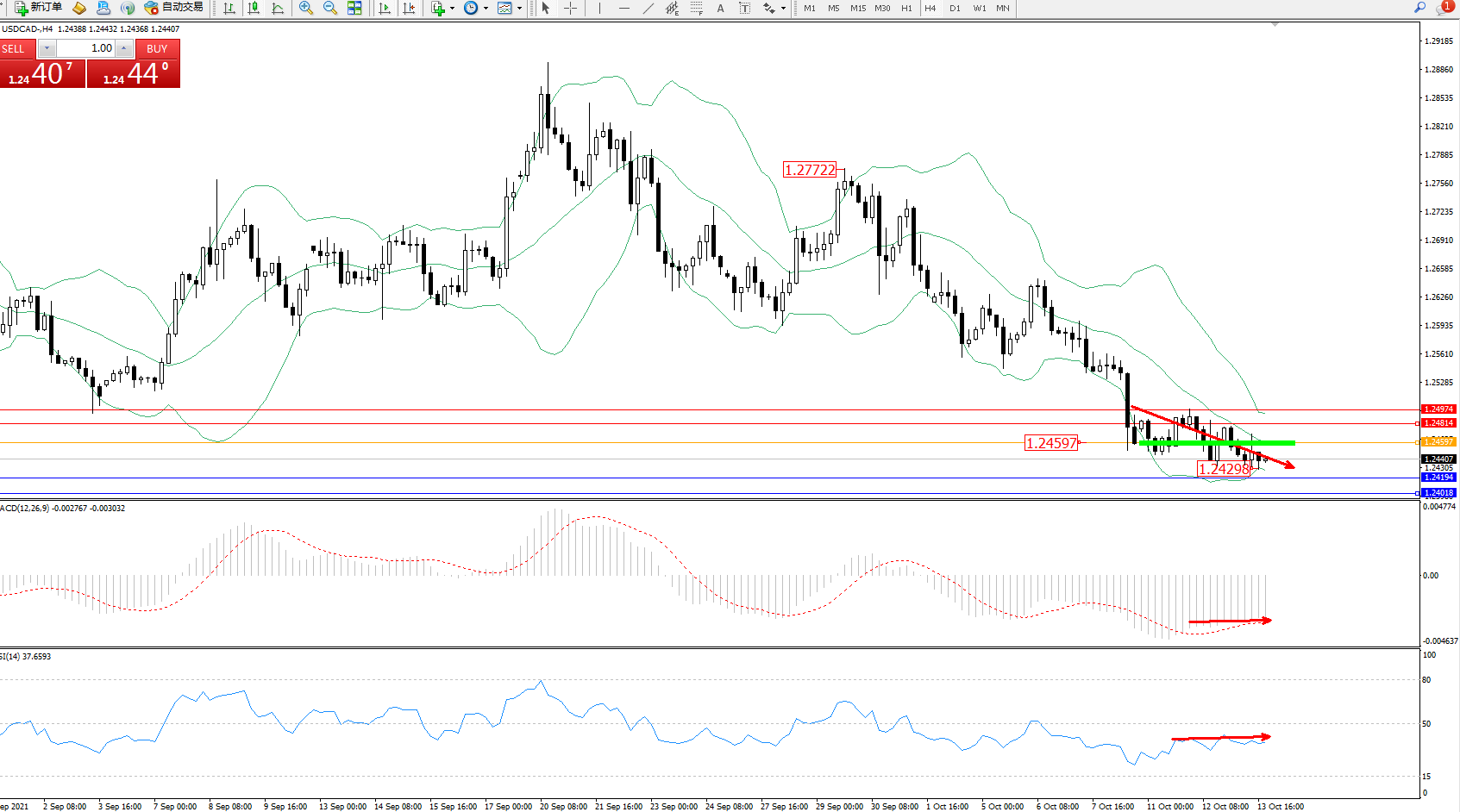Select the horizontal line drawing tool
Screen dimensions: 1460x812
623,8
